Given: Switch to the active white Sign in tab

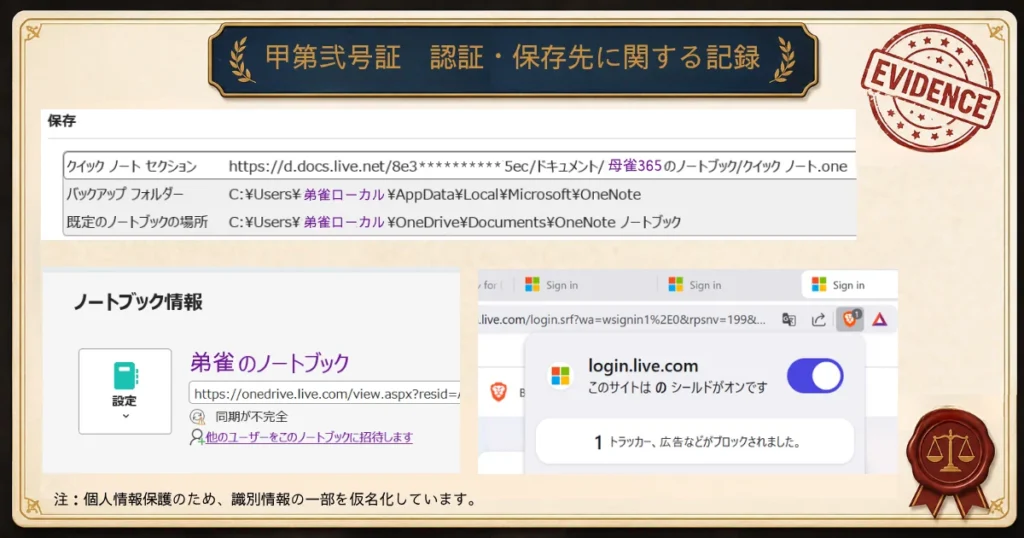Looking at the screenshot, I should [848, 285].
